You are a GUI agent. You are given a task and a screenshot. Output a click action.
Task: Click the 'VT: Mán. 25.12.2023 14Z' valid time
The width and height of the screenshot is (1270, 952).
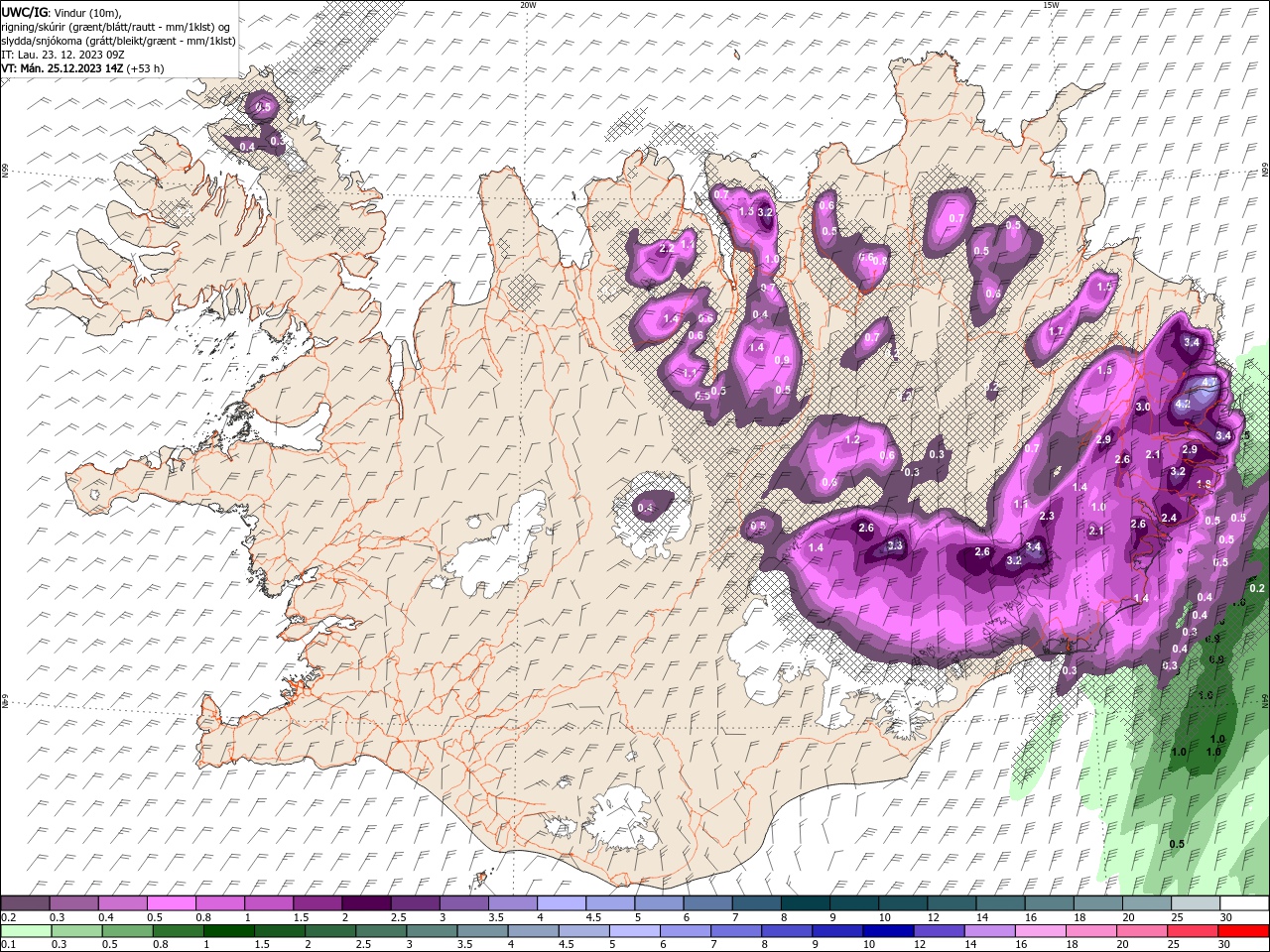coord(63,68)
